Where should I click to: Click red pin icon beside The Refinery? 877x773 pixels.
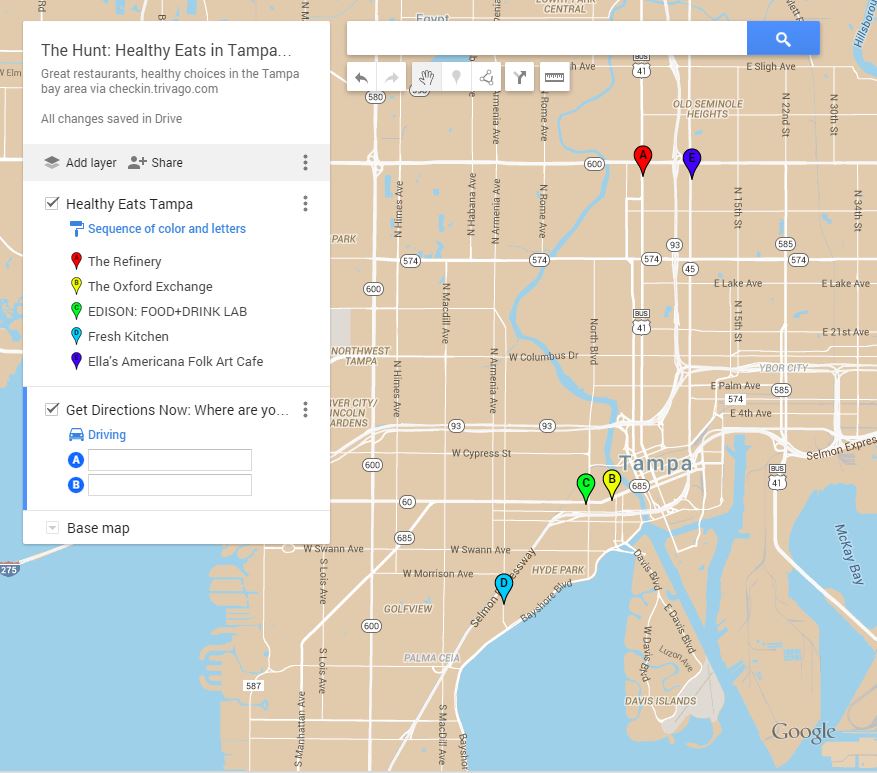[x=77, y=261]
